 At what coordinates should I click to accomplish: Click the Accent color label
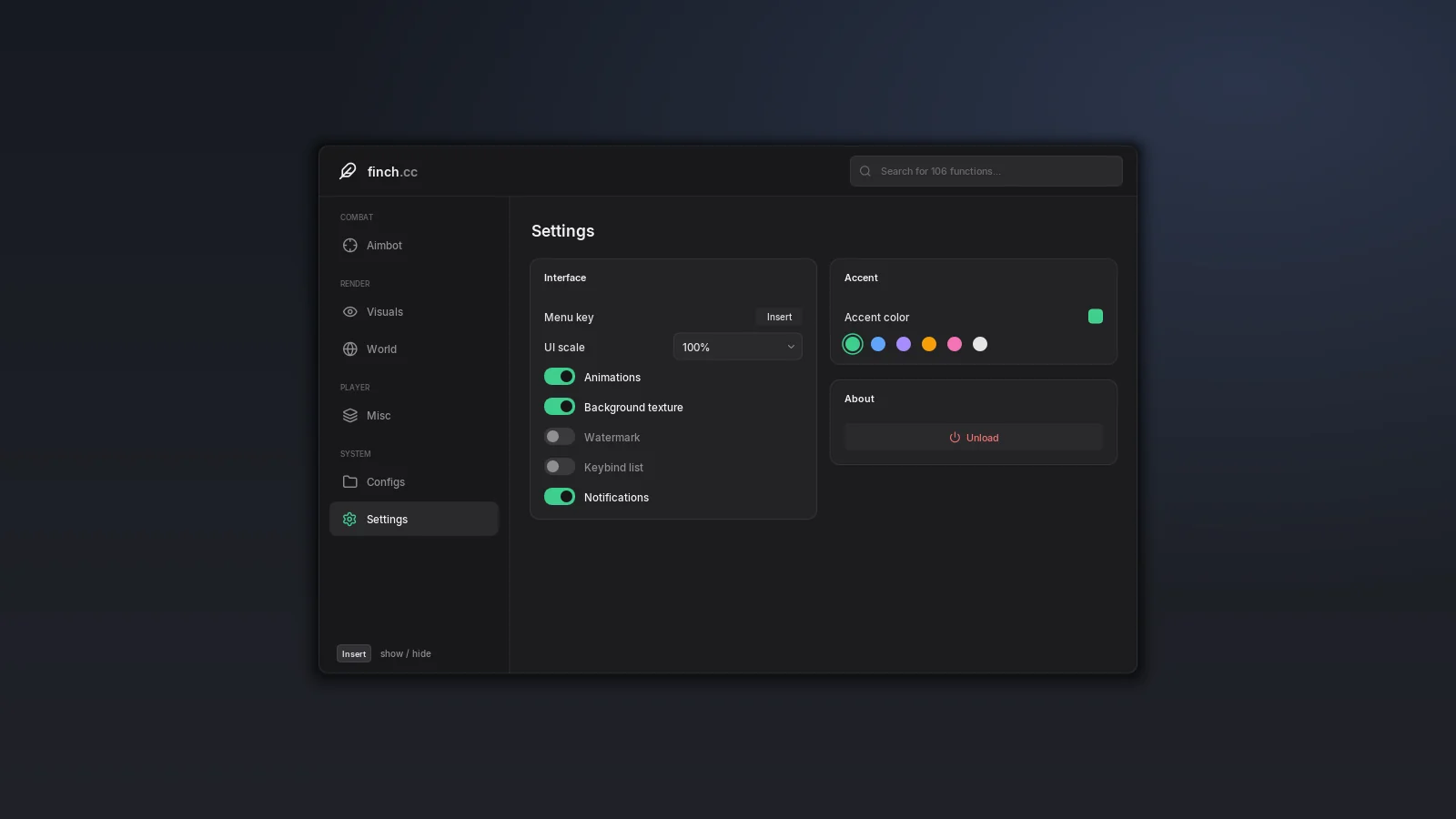point(876,318)
